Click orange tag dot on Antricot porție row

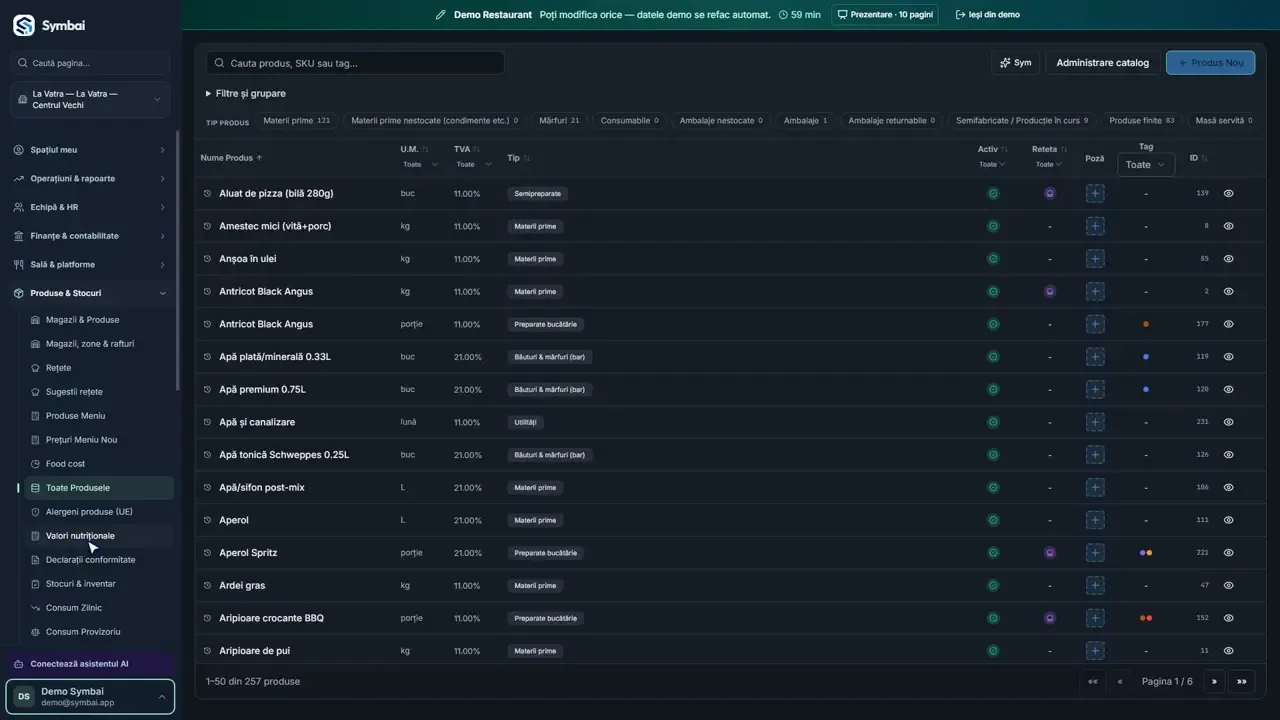1146,324
